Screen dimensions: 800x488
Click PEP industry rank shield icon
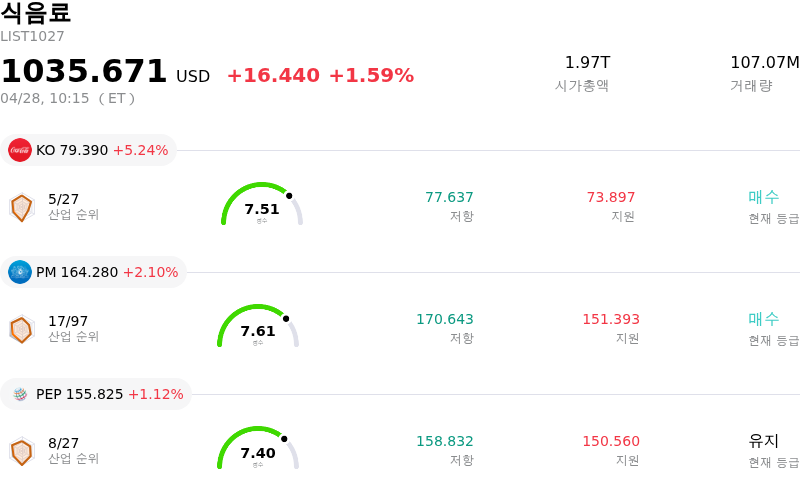[21, 451]
